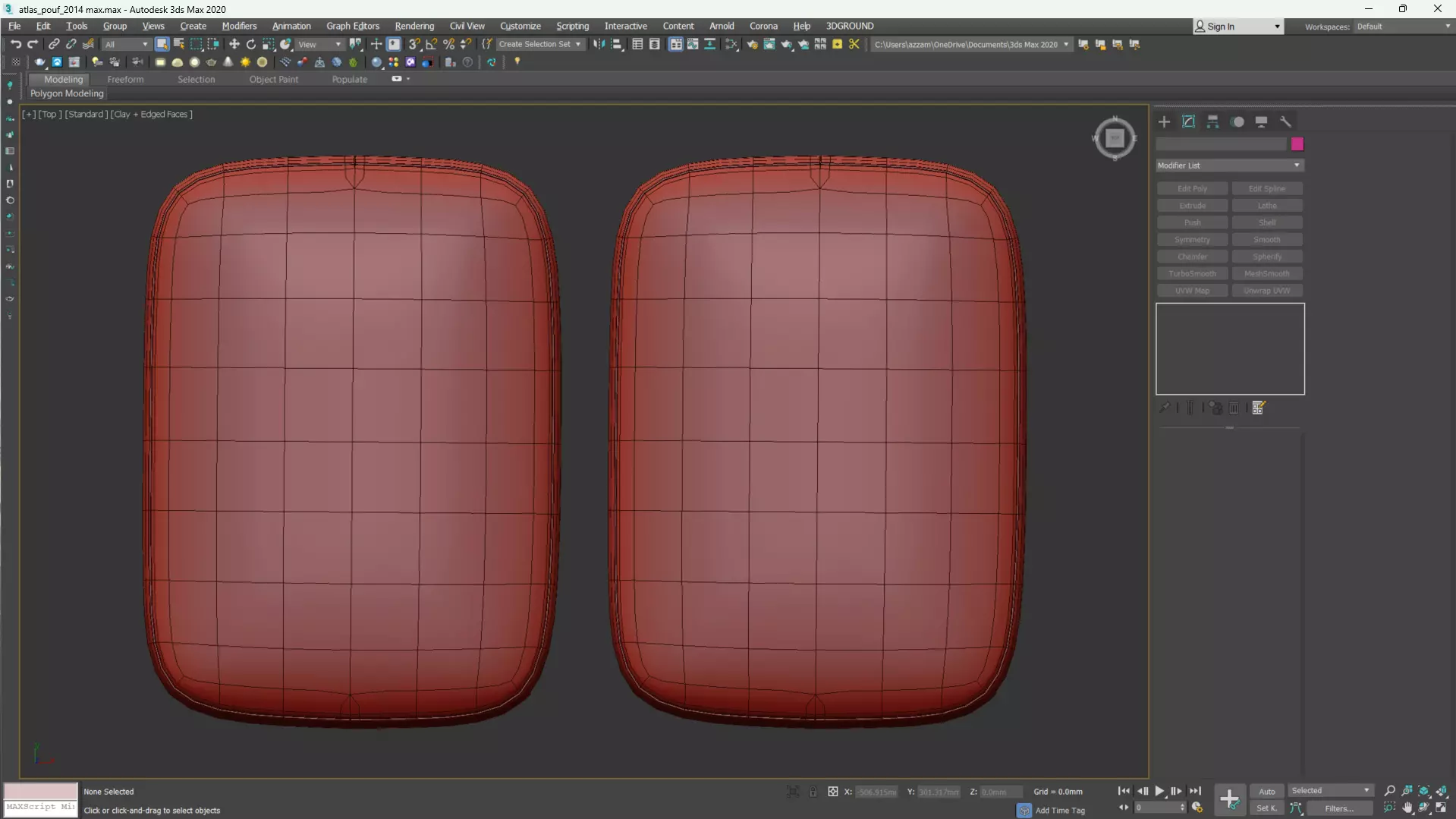
Task: Open the Rendering menu
Action: point(414,26)
